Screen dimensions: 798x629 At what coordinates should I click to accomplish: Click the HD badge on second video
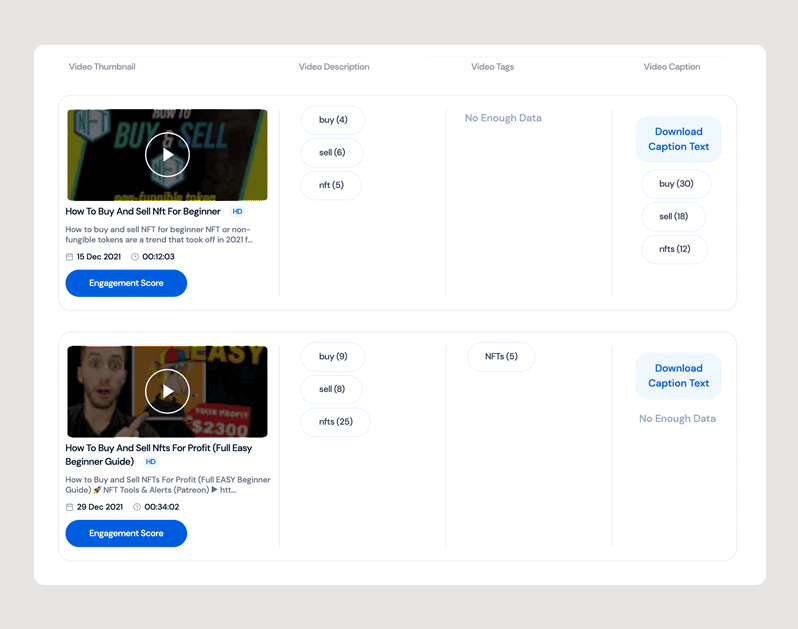(151, 462)
